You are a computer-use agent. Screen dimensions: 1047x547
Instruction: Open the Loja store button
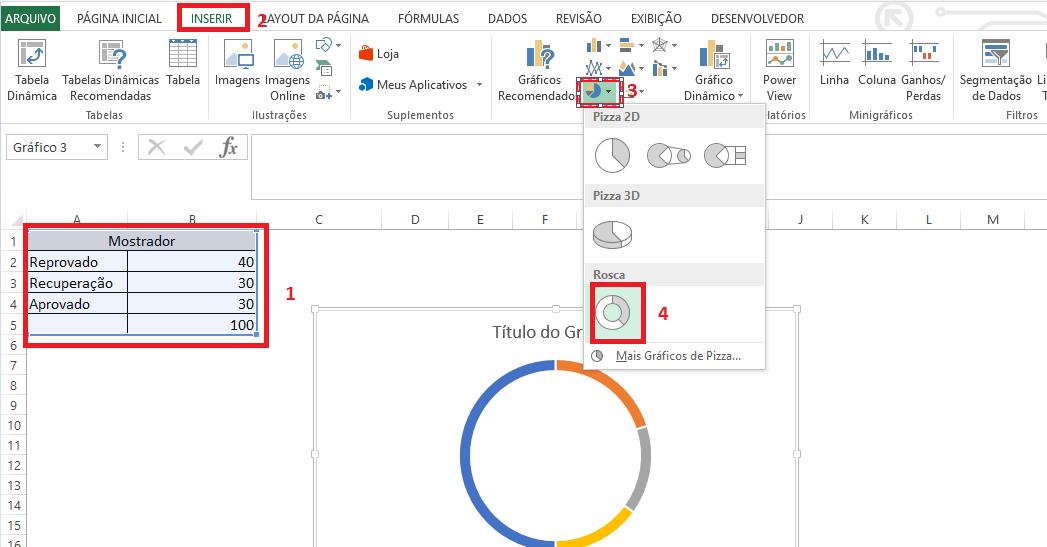pyautogui.click(x=378, y=54)
